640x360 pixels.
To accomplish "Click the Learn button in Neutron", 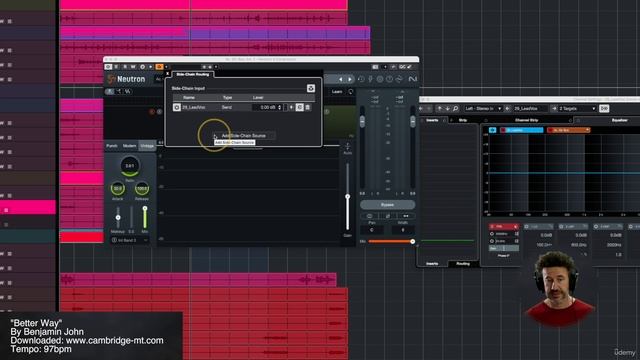I will [x=337, y=91].
